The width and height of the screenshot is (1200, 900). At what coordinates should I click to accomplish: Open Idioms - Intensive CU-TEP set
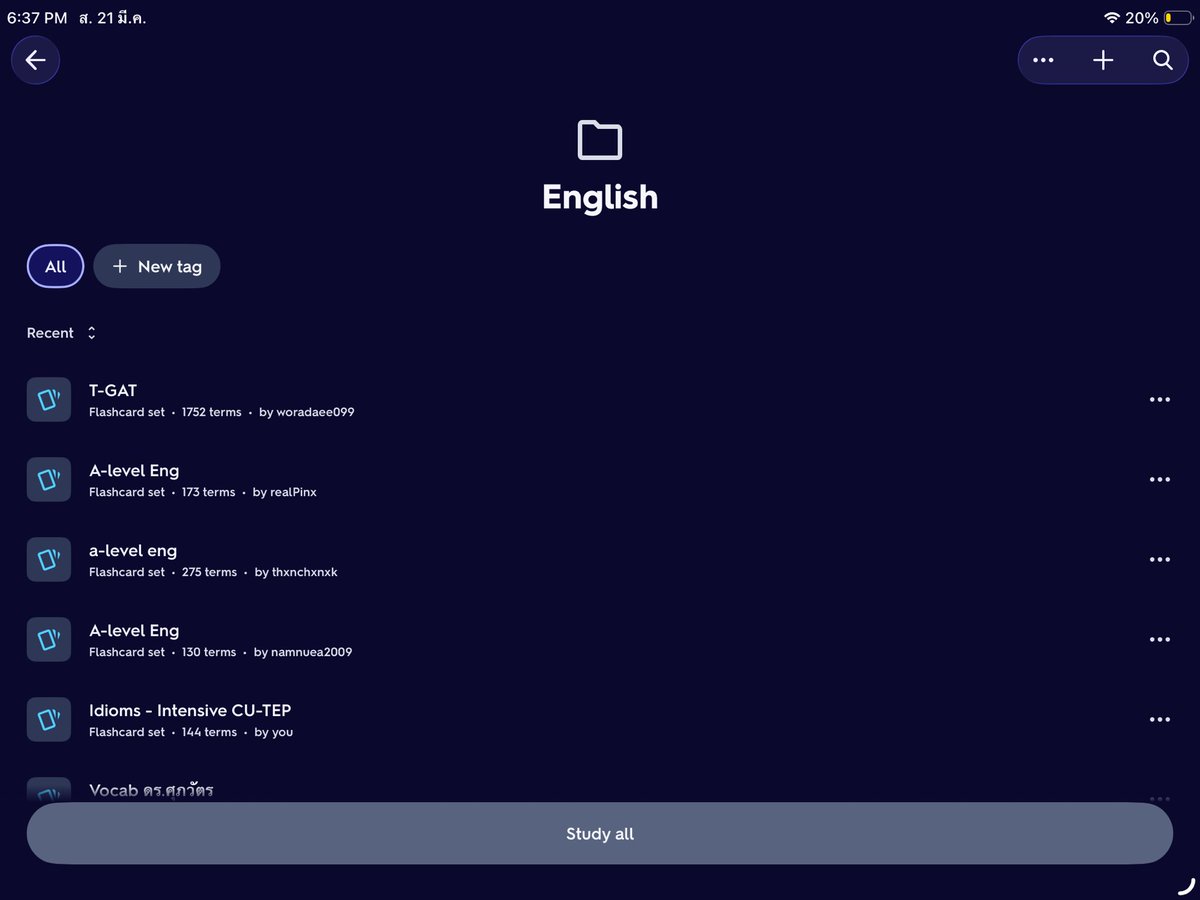600,720
